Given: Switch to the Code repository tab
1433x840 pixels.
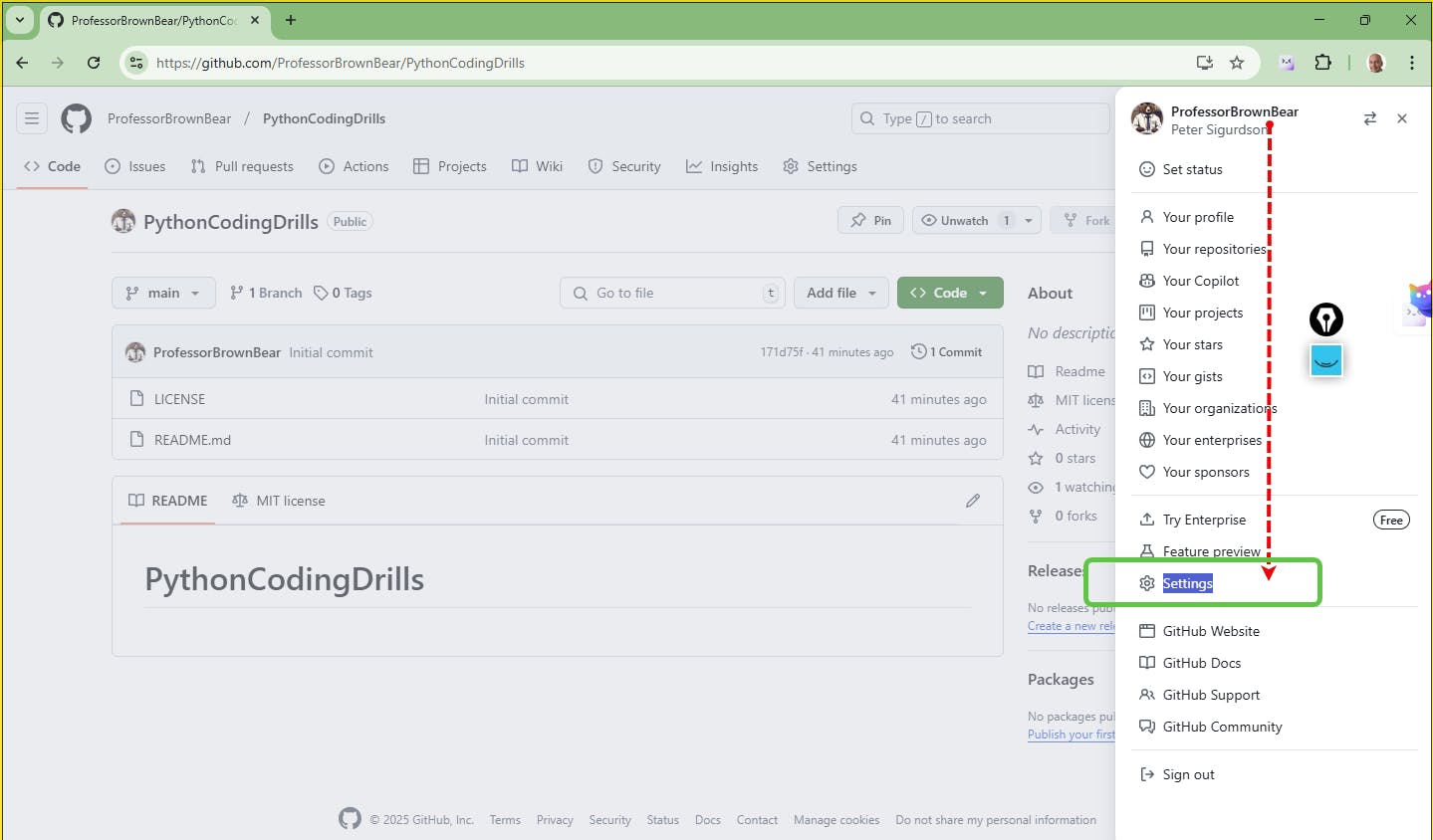Looking at the screenshot, I should point(53,166).
